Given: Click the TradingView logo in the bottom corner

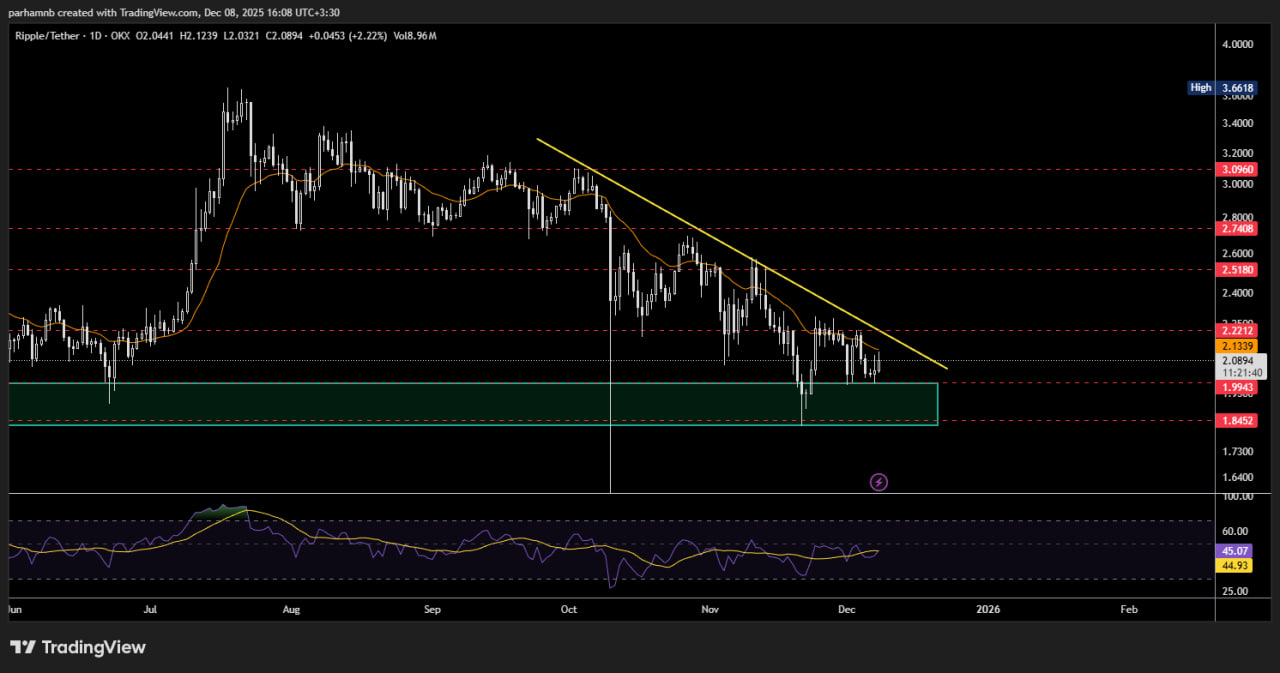Looking at the screenshot, I should [x=78, y=647].
